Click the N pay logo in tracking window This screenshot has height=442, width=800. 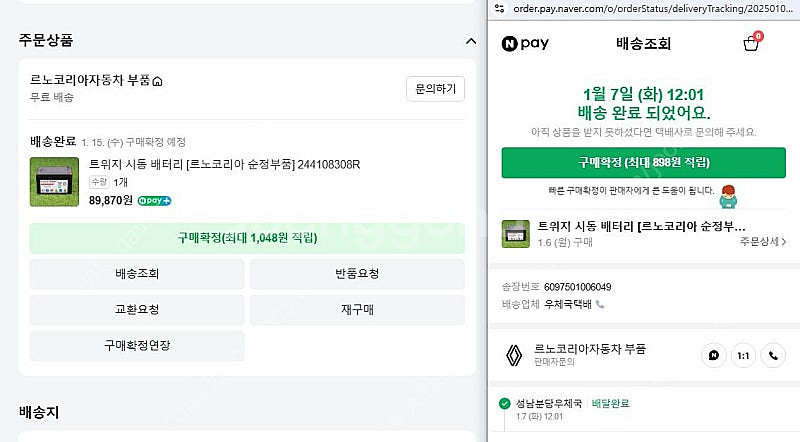coord(525,43)
